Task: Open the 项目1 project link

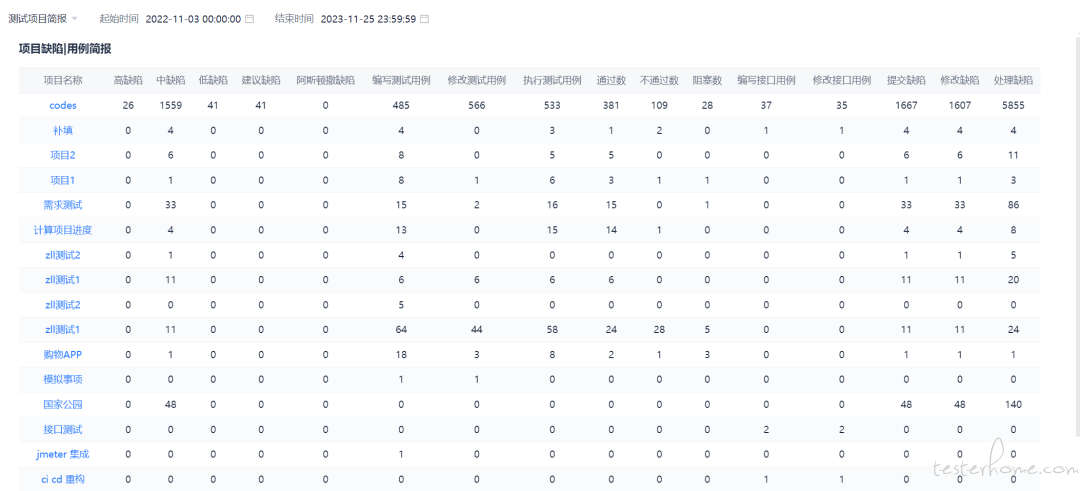Action: coord(63,180)
